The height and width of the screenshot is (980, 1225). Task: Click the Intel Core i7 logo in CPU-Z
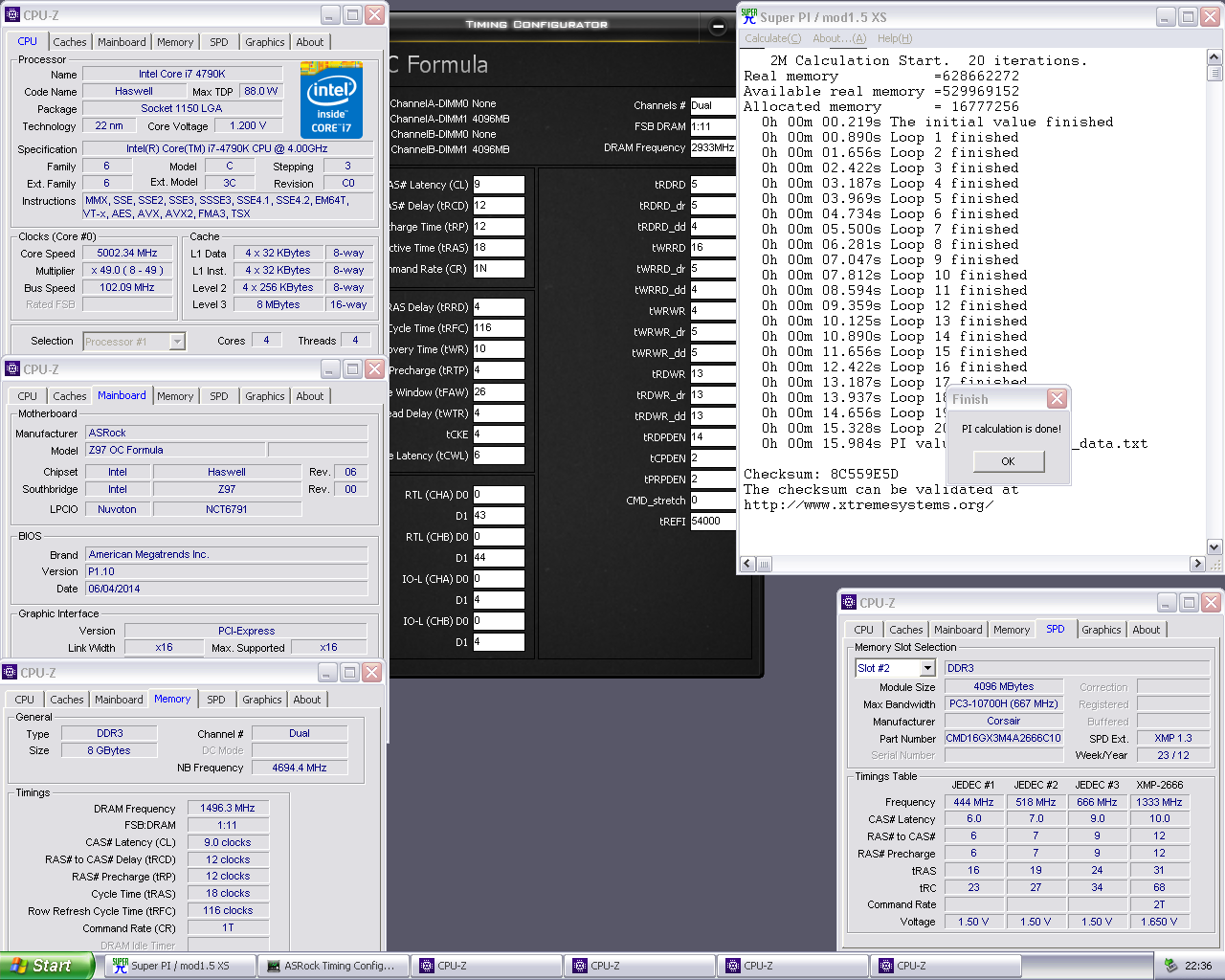coord(331,100)
